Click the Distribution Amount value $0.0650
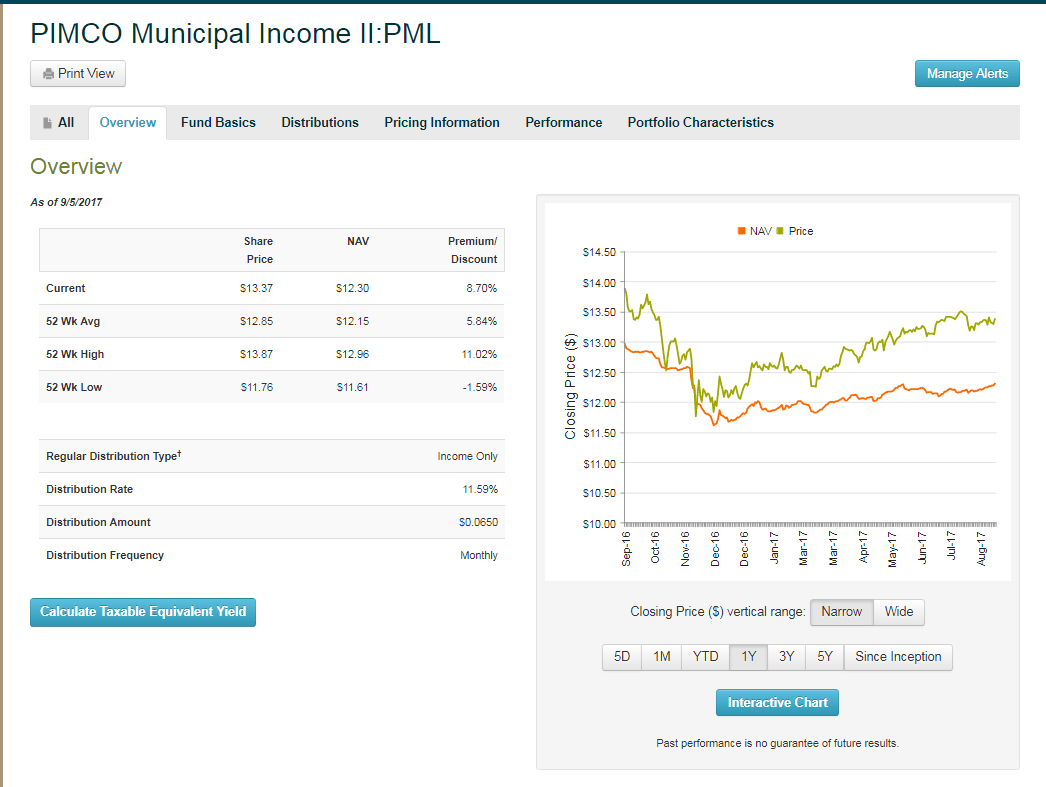The width and height of the screenshot is (1046, 787). 478,522
